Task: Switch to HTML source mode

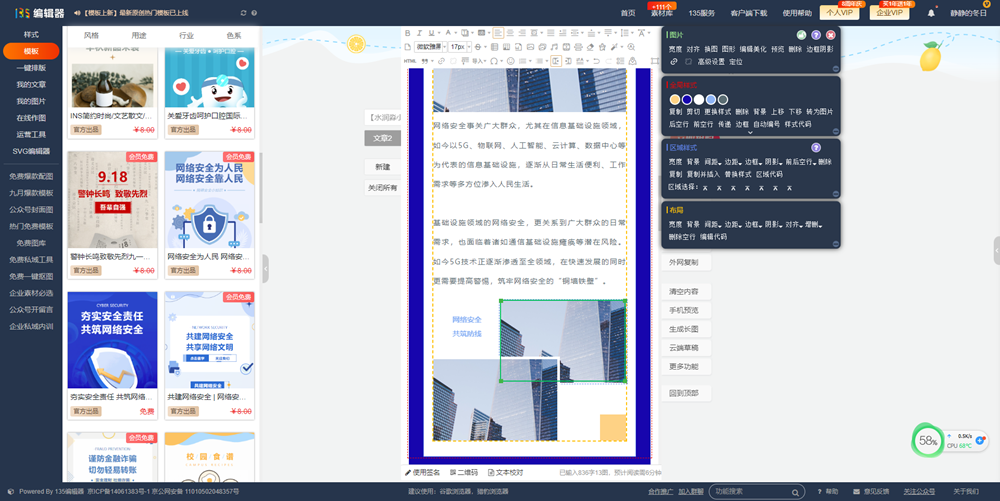Action: click(x=410, y=61)
